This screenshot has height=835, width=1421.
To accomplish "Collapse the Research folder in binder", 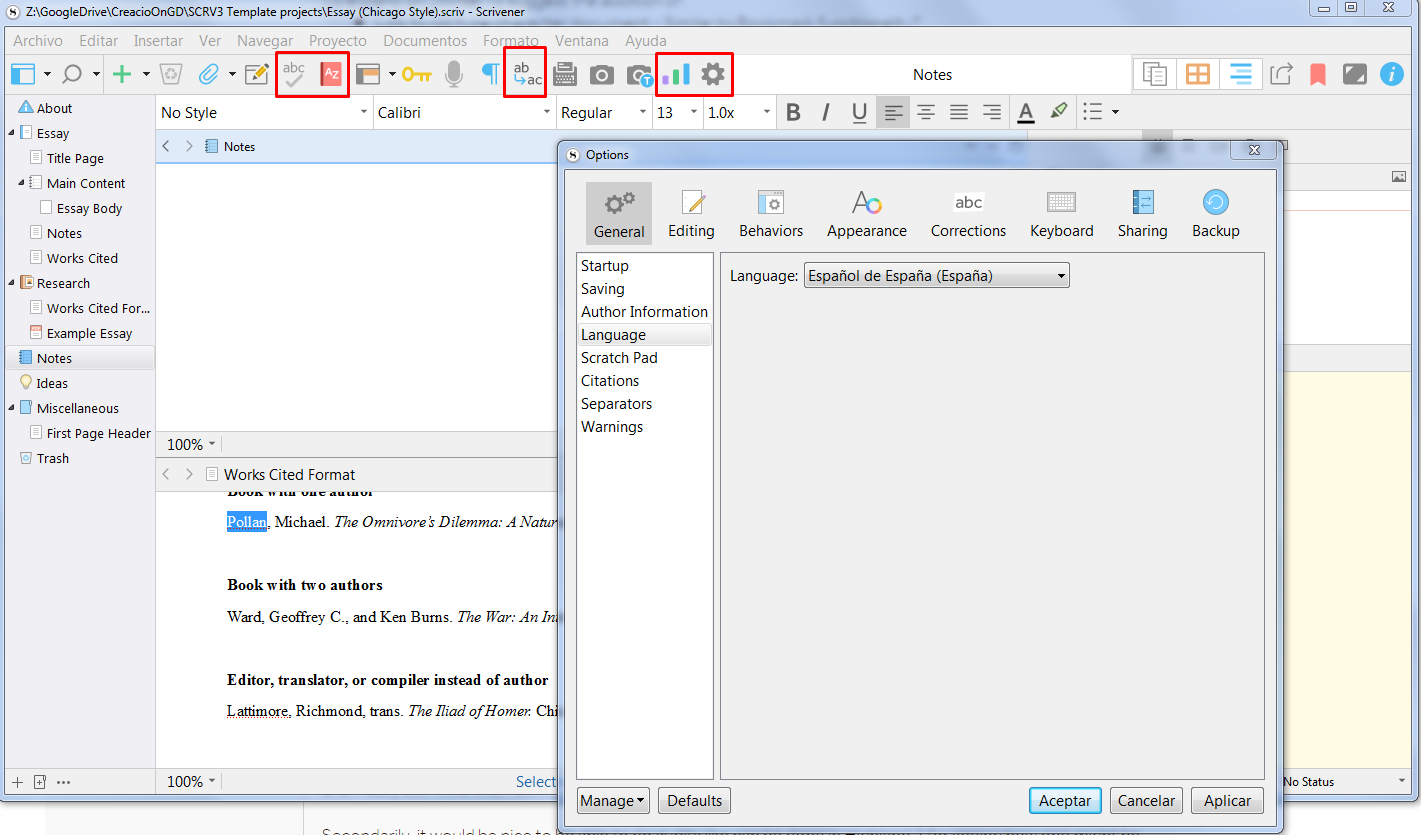I will tap(12, 283).
